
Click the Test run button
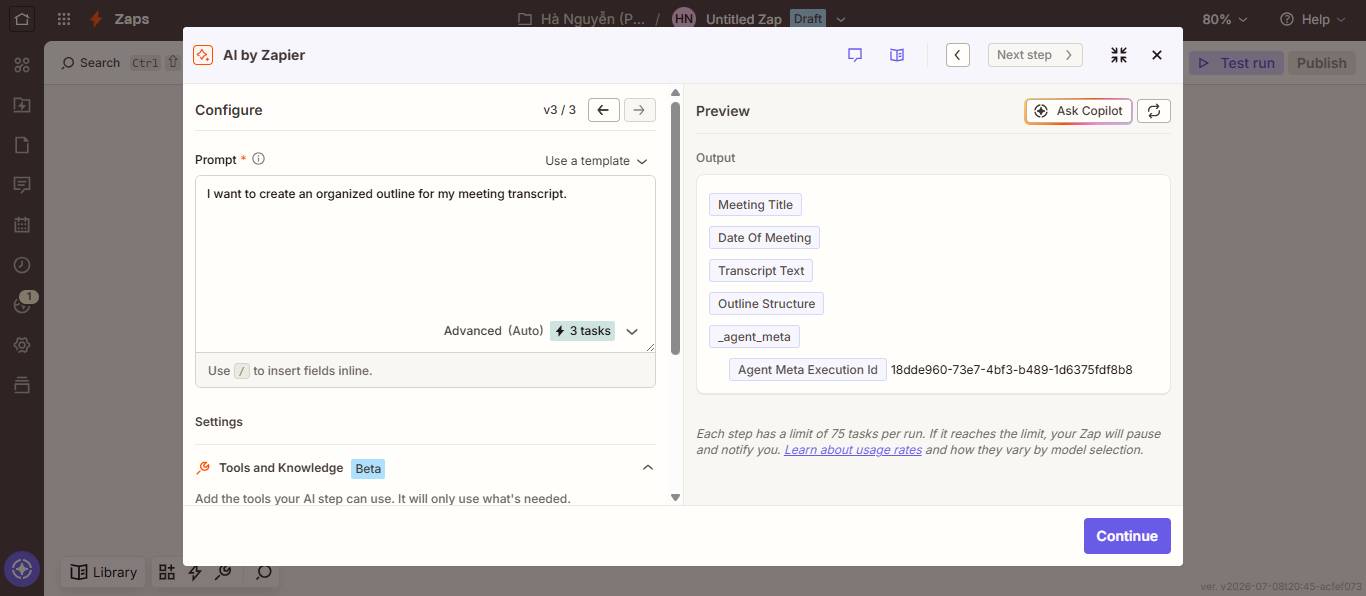point(1236,62)
